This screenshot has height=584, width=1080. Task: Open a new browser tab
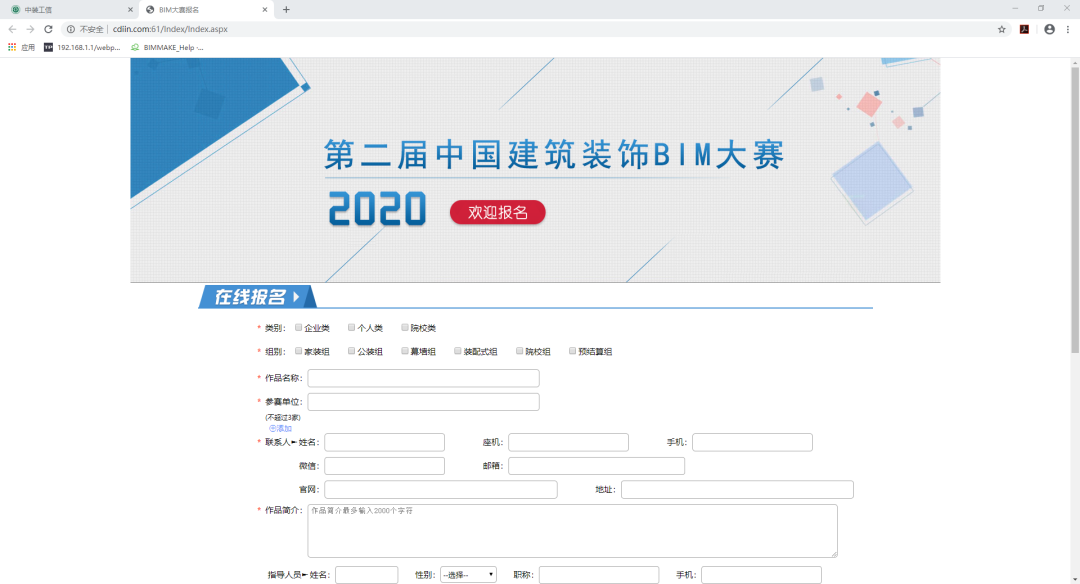287,10
